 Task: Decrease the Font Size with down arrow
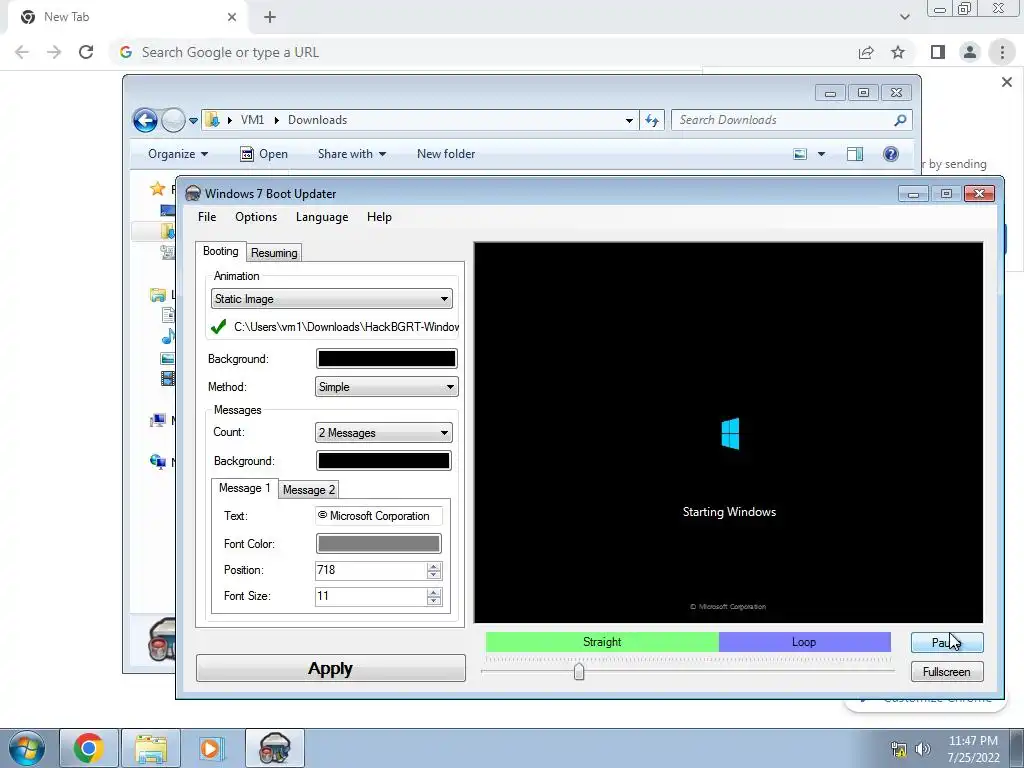click(434, 601)
